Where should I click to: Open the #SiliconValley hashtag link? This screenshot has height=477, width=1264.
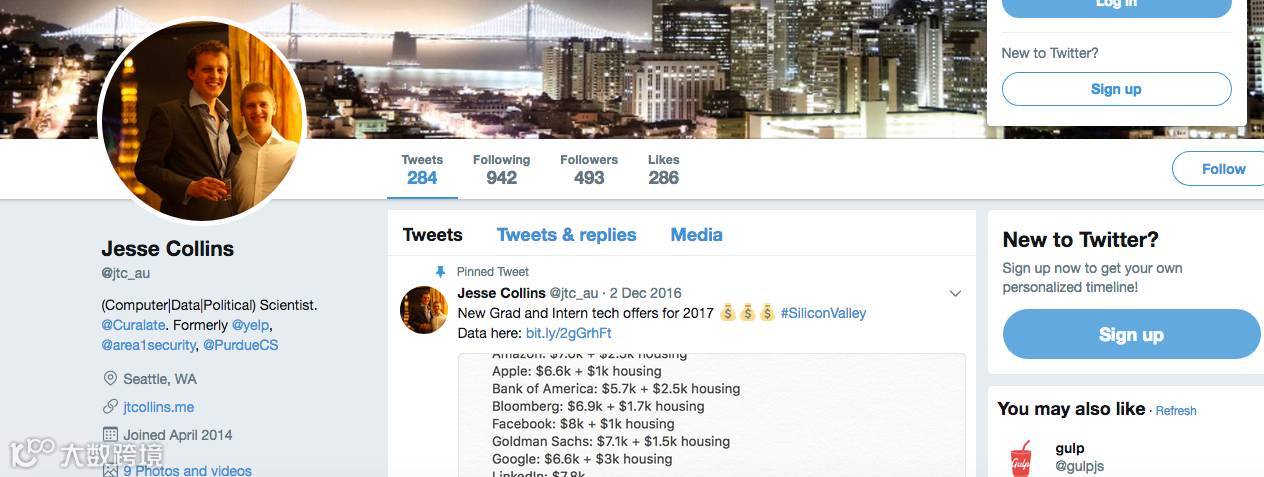(x=823, y=313)
